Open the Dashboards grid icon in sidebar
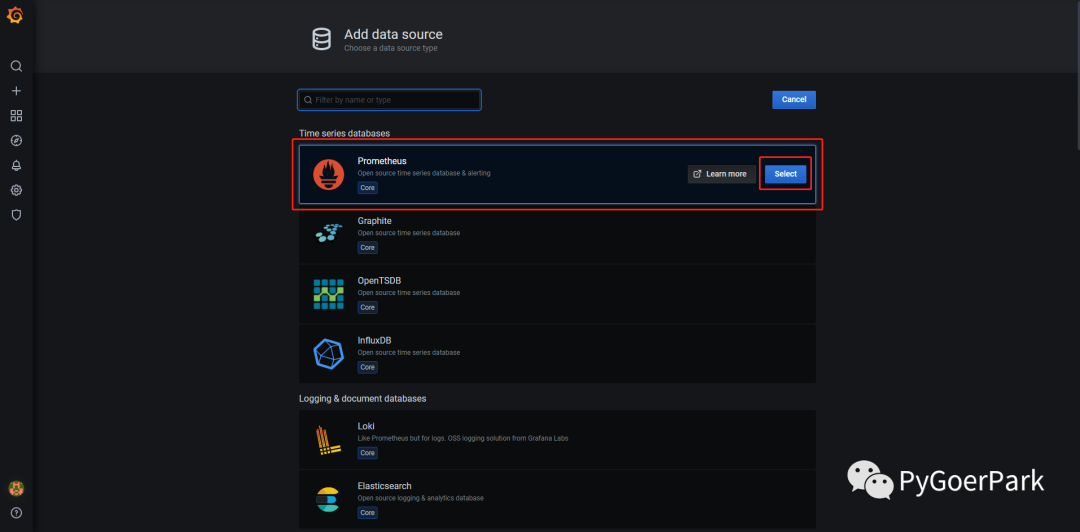The image size is (1080, 532). coord(17,116)
